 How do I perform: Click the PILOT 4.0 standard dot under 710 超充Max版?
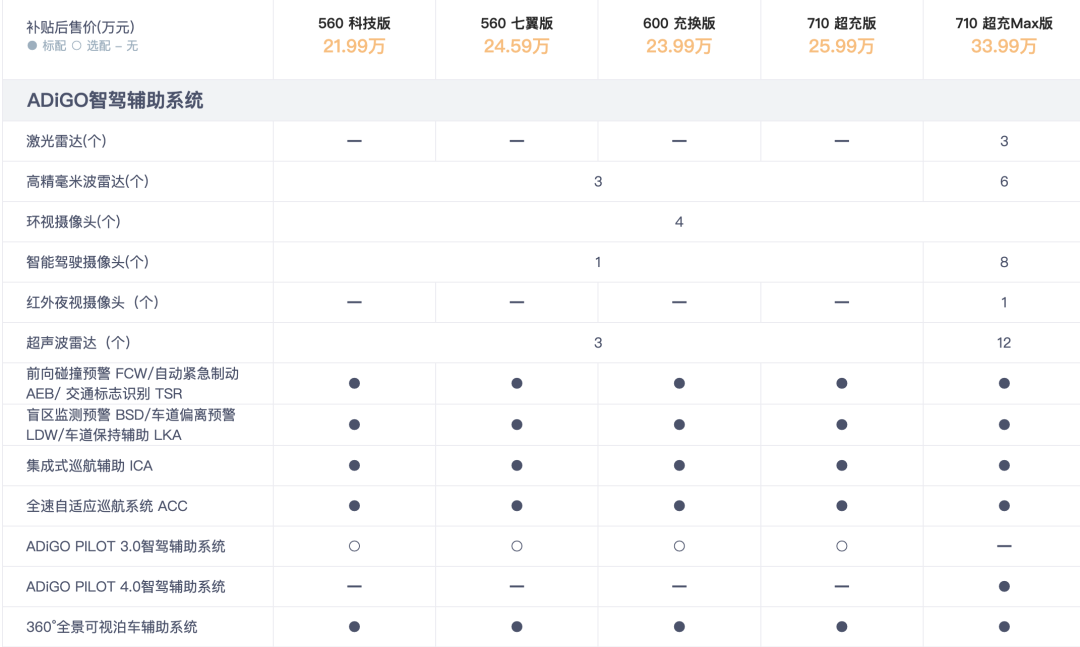1004,586
